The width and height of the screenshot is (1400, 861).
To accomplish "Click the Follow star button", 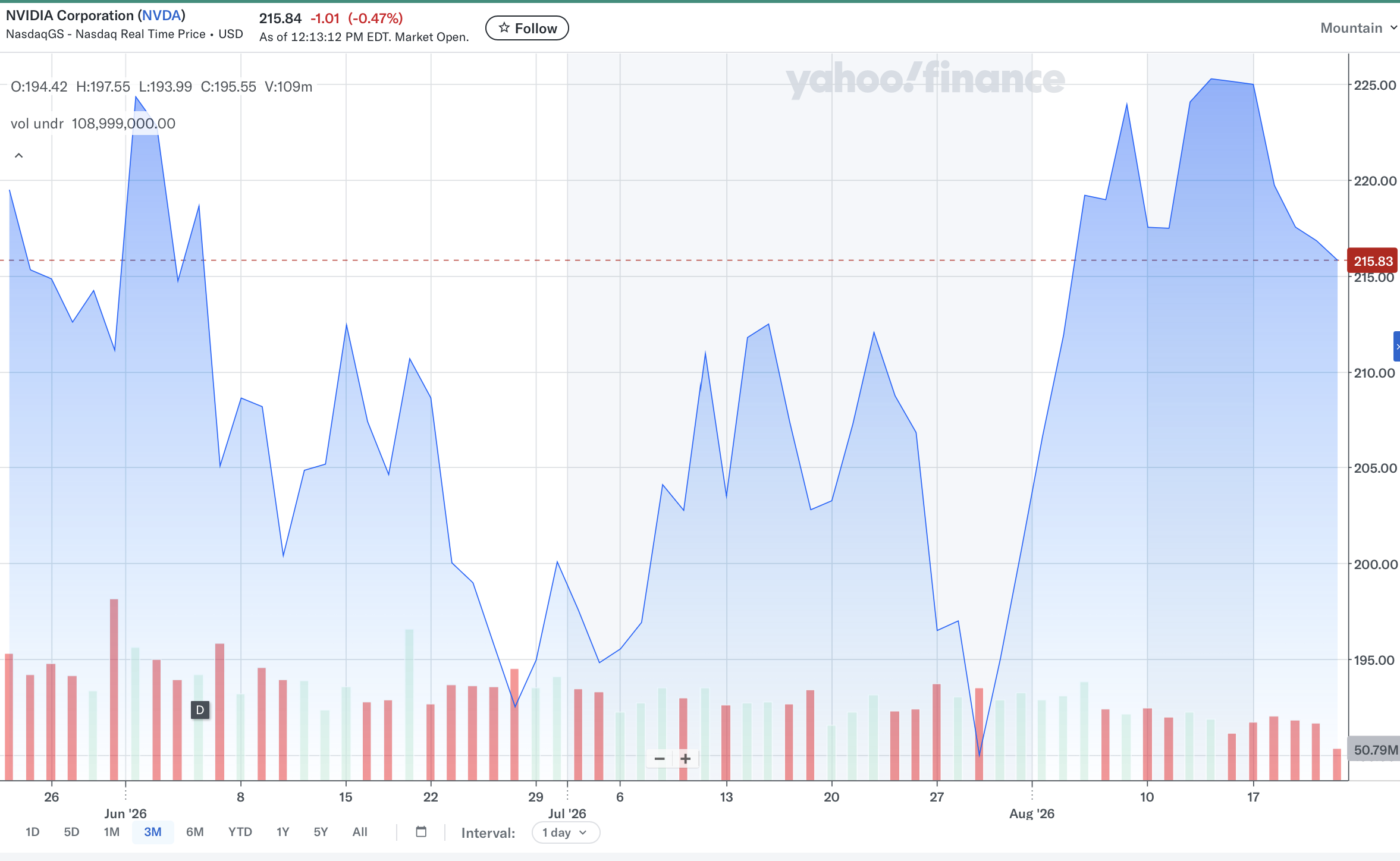I will (x=527, y=28).
